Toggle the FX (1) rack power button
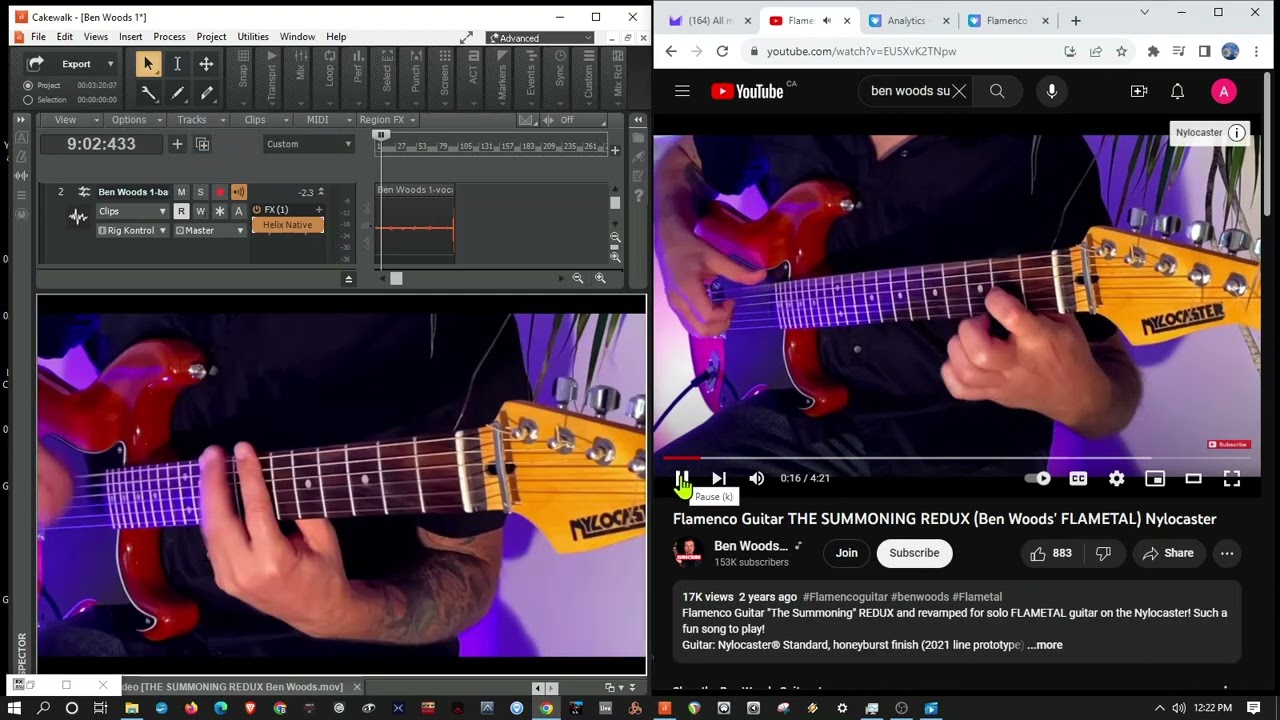This screenshot has height=720, width=1280. tap(257, 210)
